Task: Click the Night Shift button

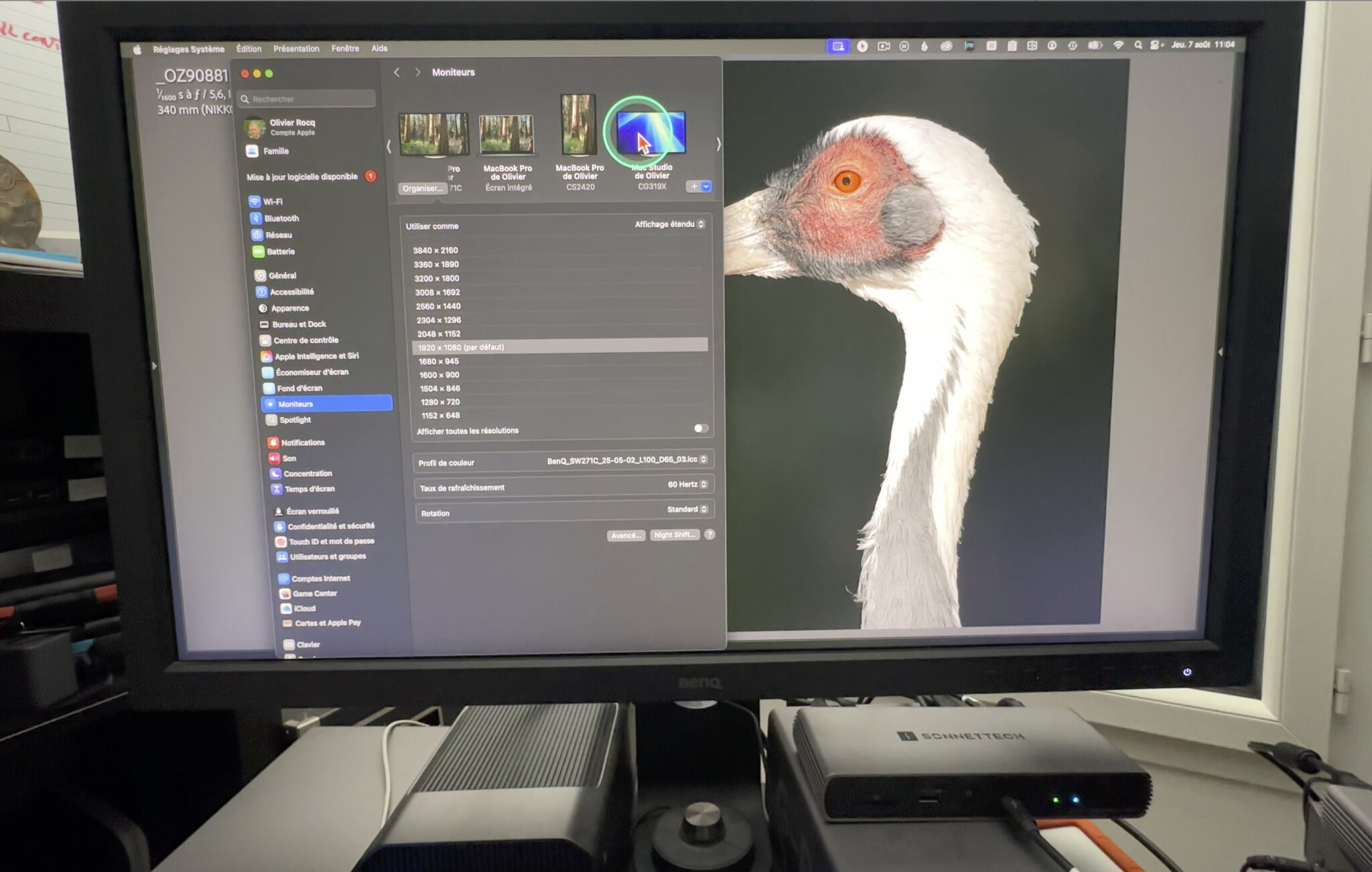Action: (675, 535)
